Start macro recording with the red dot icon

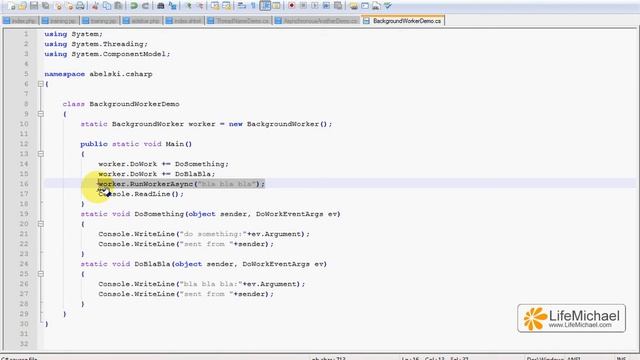point(291,6)
